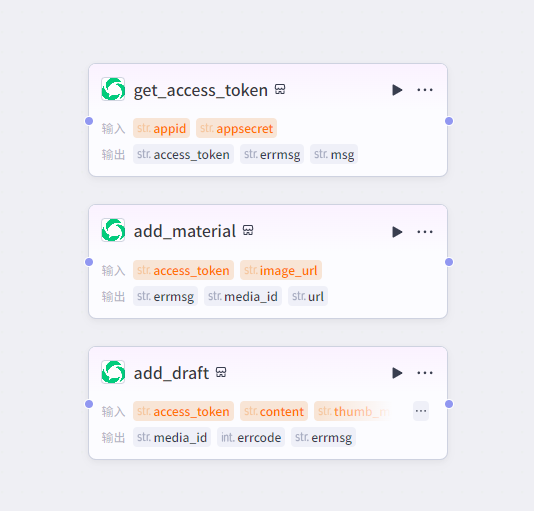Click the right output port of add_draft
The image size is (534, 511).
[x=449, y=404]
